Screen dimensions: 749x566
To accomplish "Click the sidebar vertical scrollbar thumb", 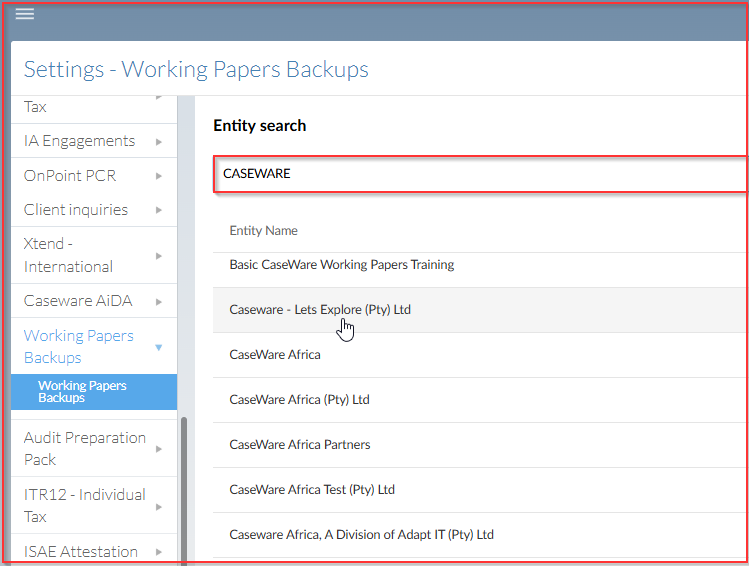I will (x=184, y=490).
